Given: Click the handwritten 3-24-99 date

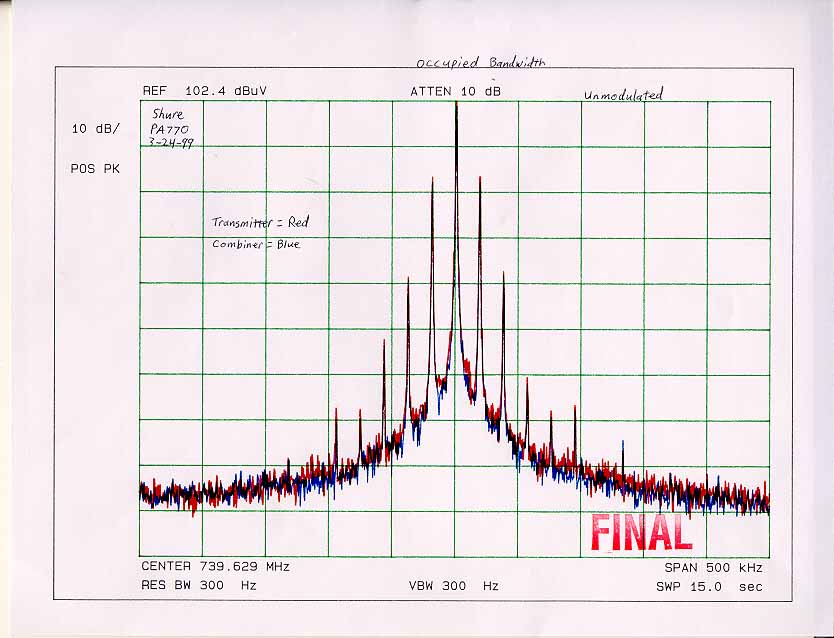Looking at the screenshot, I should click(x=170, y=144).
